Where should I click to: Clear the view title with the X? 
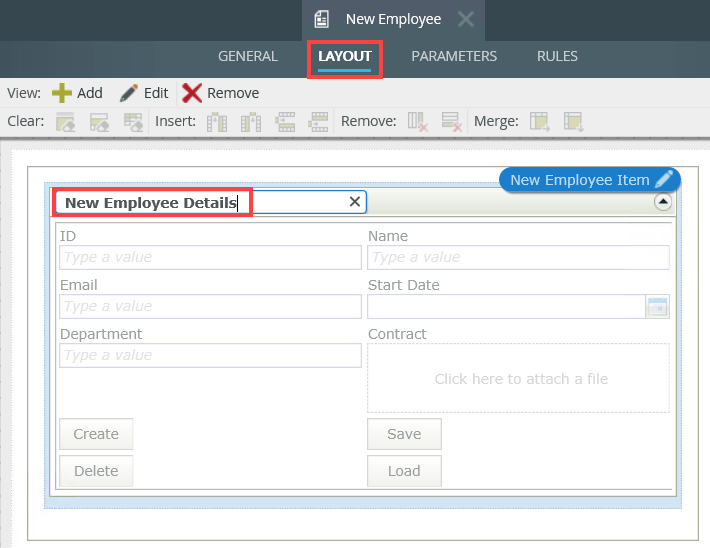tap(354, 202)
